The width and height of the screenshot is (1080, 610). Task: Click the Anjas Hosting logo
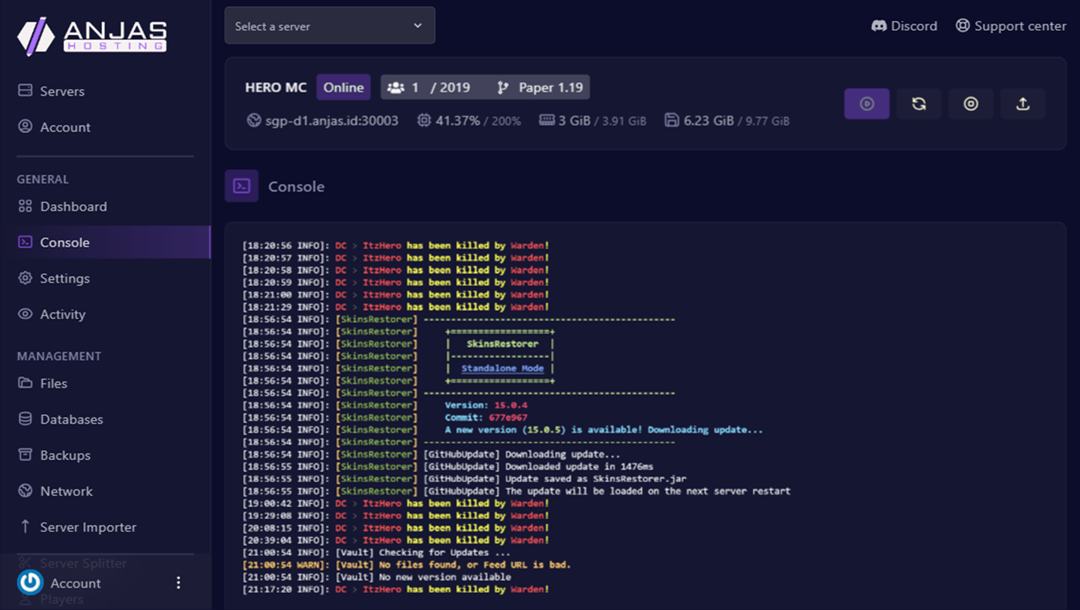[x=92, y=36]
